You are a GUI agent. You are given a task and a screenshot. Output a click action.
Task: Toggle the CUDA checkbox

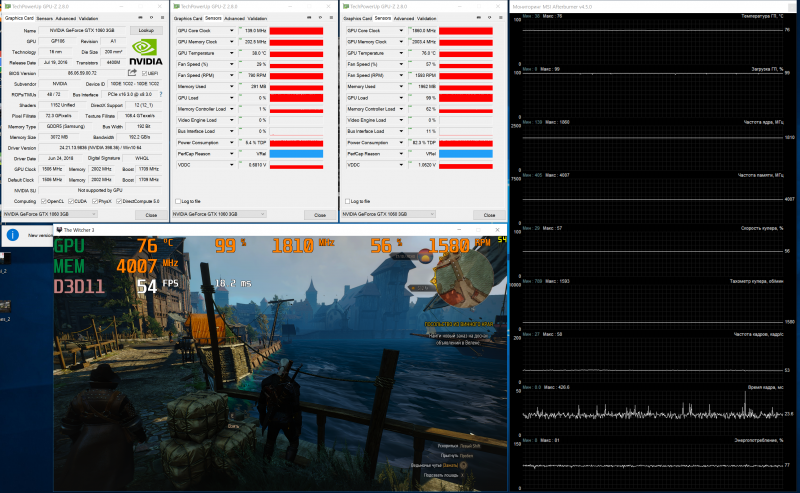tap(71, 201)
